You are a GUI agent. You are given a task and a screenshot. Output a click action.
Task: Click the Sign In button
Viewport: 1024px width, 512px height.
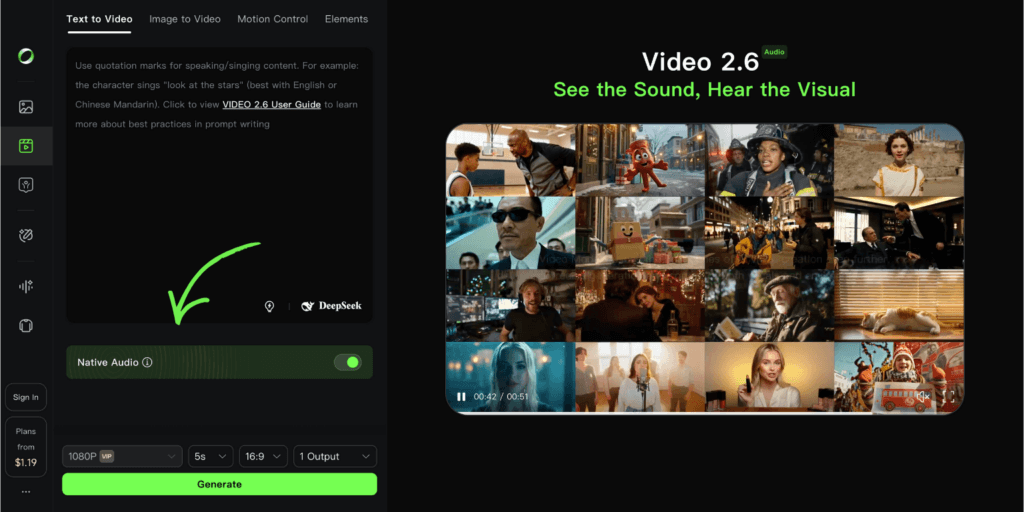(x=26, y=397)
